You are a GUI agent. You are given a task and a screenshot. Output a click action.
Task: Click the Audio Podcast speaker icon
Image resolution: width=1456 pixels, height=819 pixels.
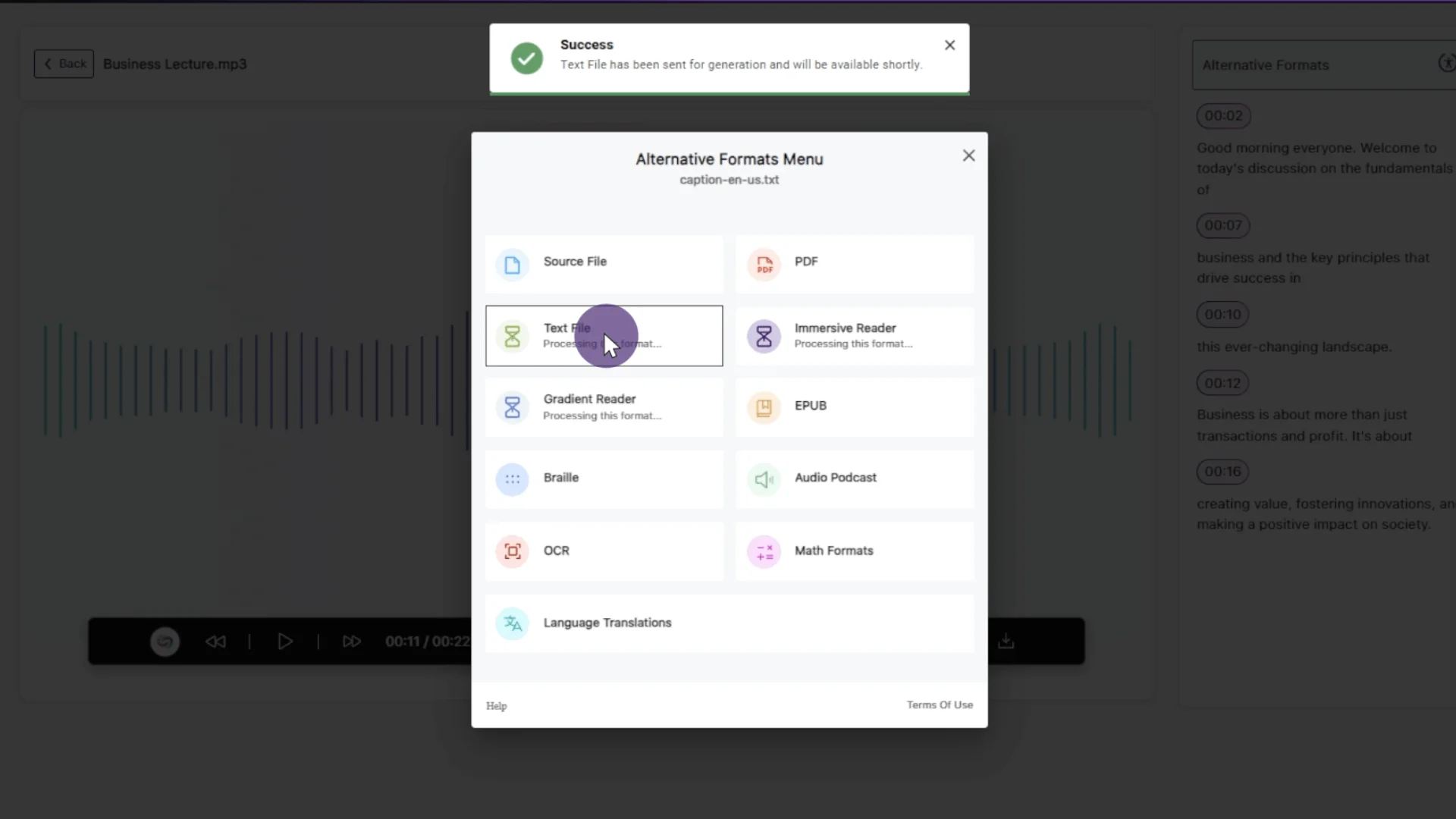(764, 479)
